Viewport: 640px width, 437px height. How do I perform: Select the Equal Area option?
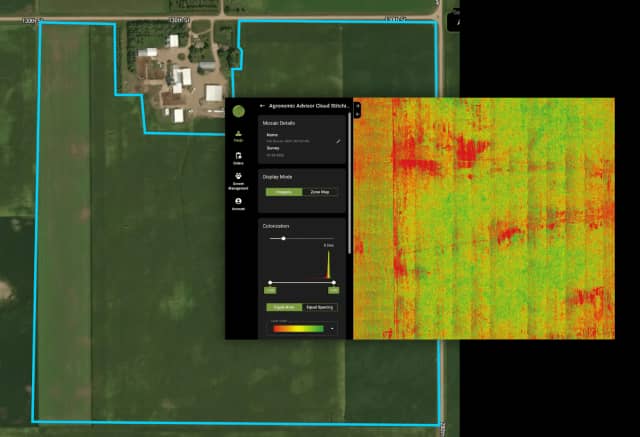point(284,307)
